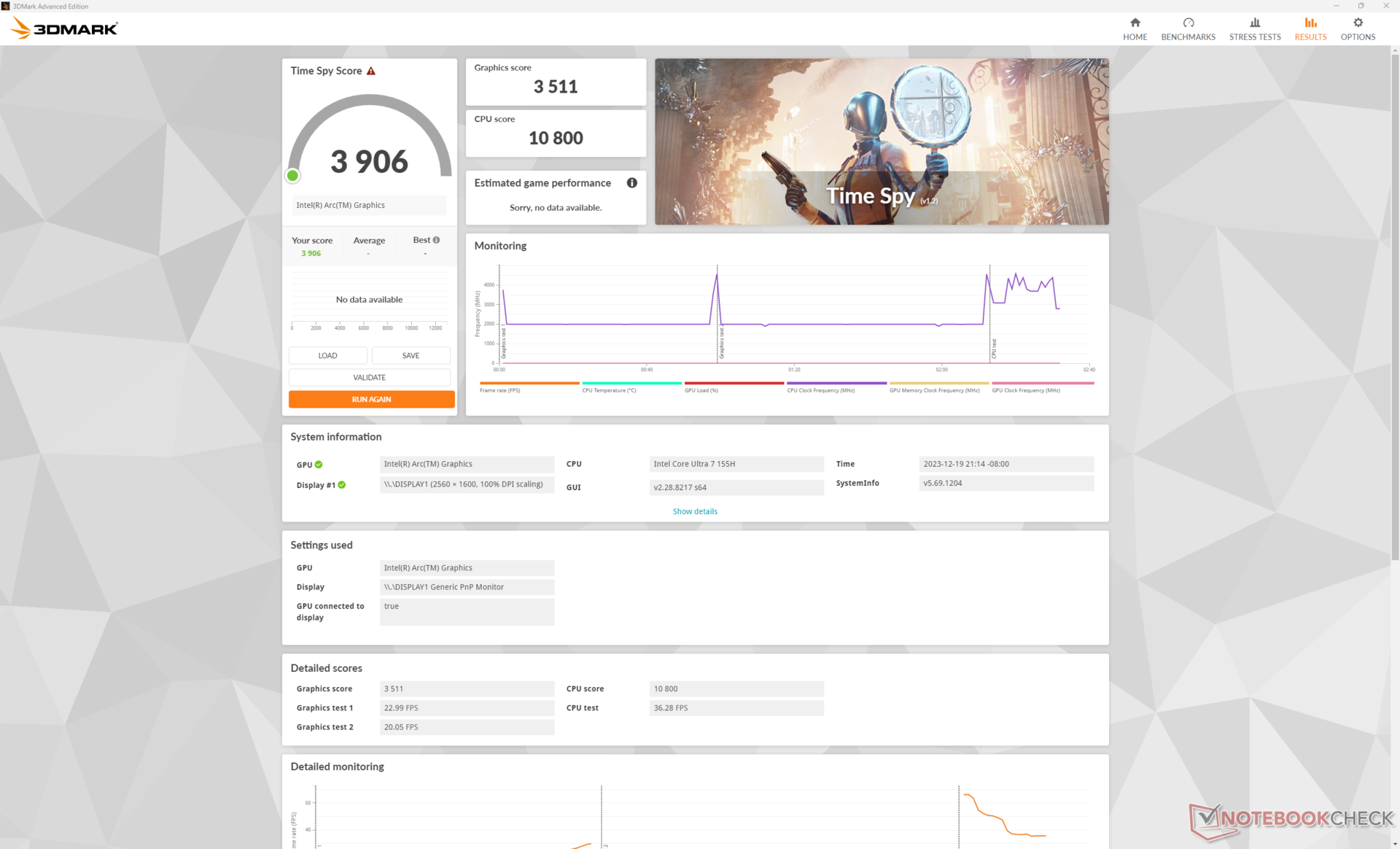
Task: Open the Stress Tests icon
Action: (x=1255, y=23)
